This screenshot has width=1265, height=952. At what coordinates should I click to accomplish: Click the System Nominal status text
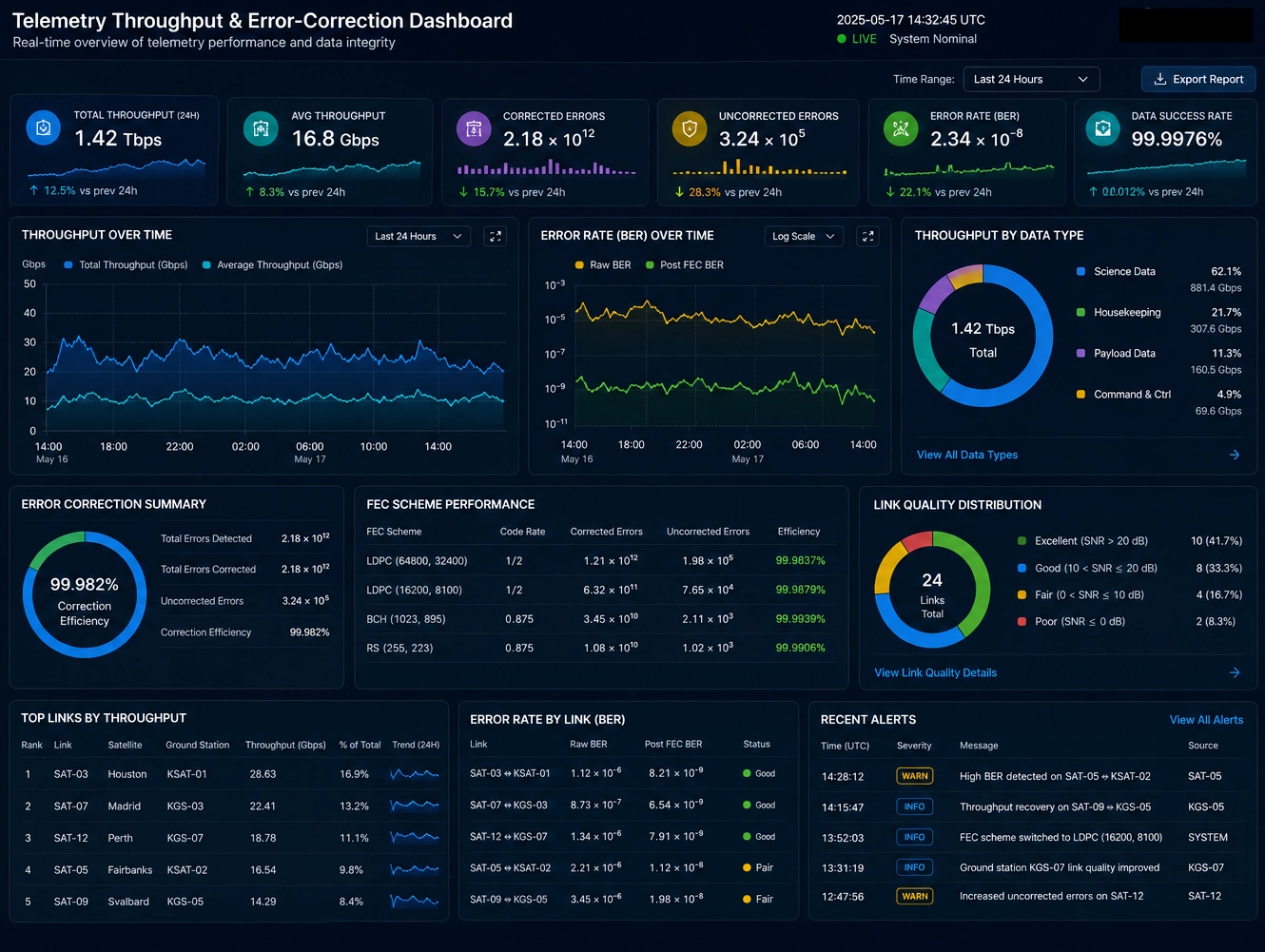pos(933,39)
